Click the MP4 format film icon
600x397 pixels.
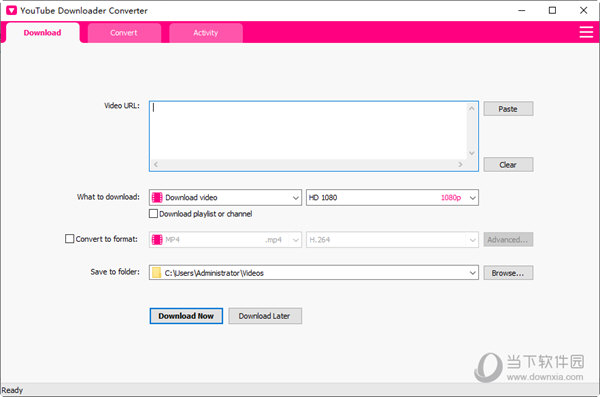point(157,240)
